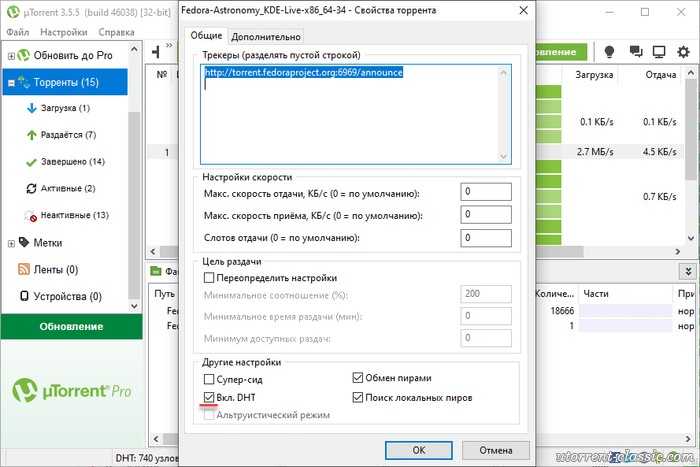The image size is (700, 467).
Task: Click the green folder icon in the lower pane tab
Action: 155,271
